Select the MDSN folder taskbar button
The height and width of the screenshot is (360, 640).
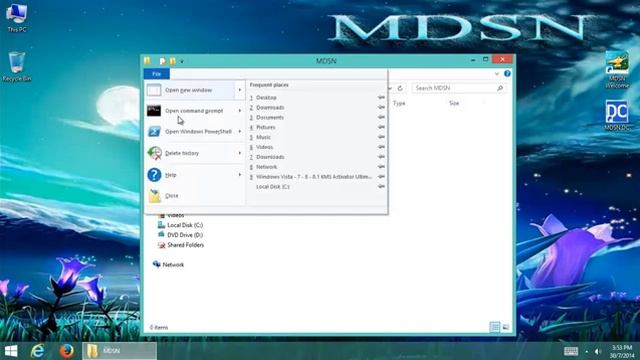click(x=120, y=351)
